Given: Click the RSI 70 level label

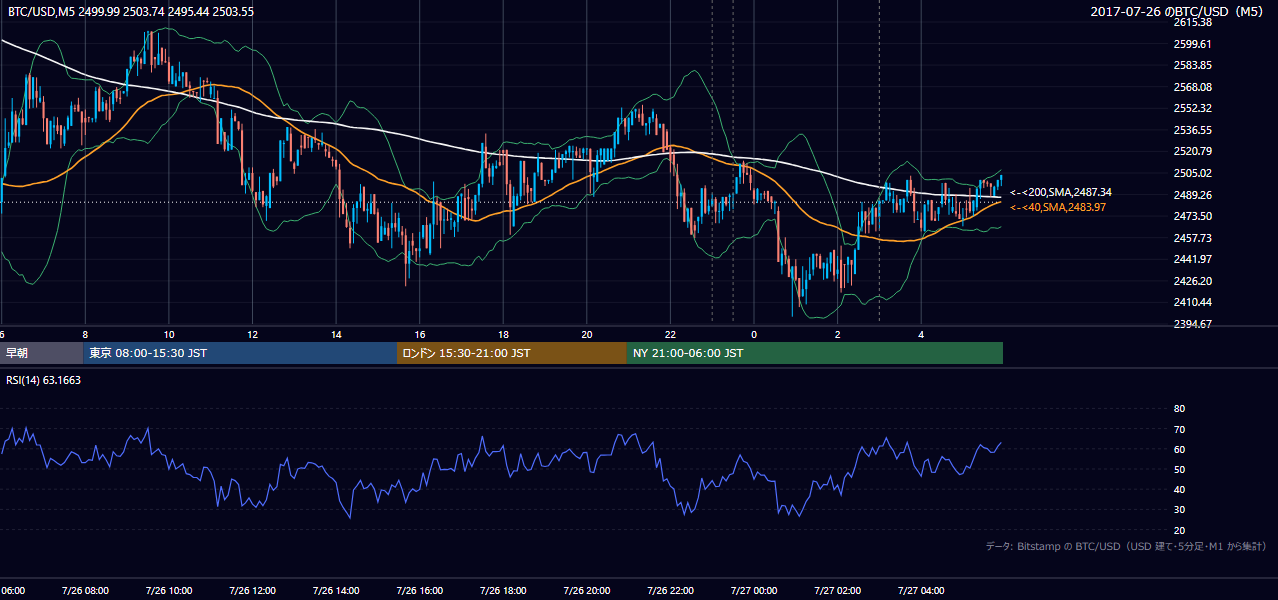Looking at the screenshot, I should (x=1179, y=429).
